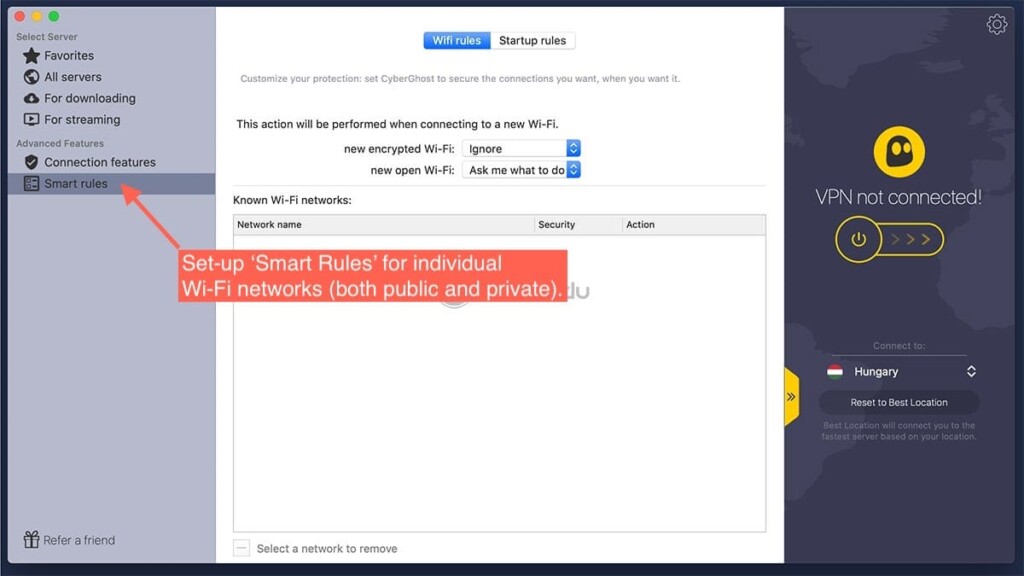The height and width of the screenshot is (576, 1024).
Task: Click the Smart rules list icon
Action: (x=31, y=184)
